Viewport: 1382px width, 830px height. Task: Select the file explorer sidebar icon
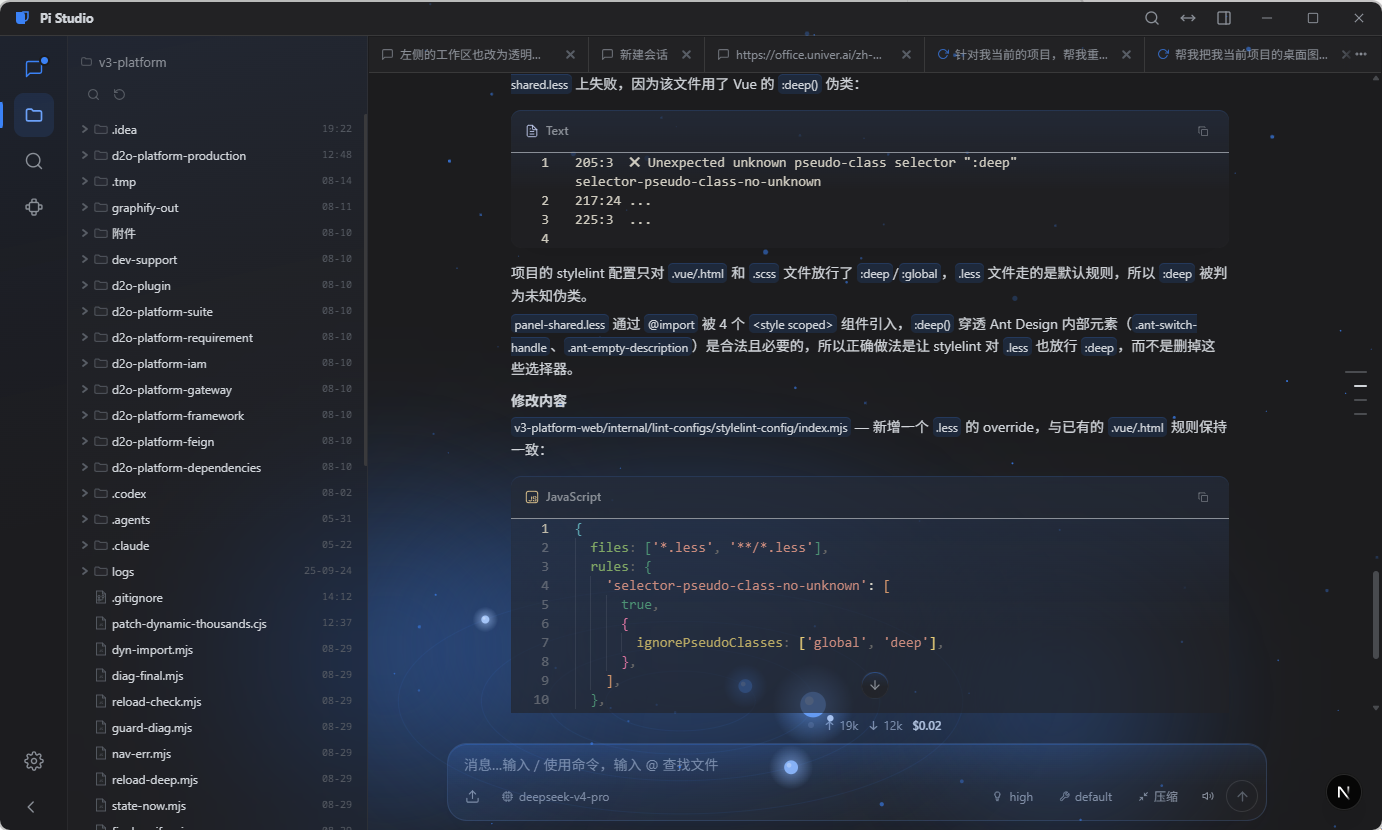34,115
